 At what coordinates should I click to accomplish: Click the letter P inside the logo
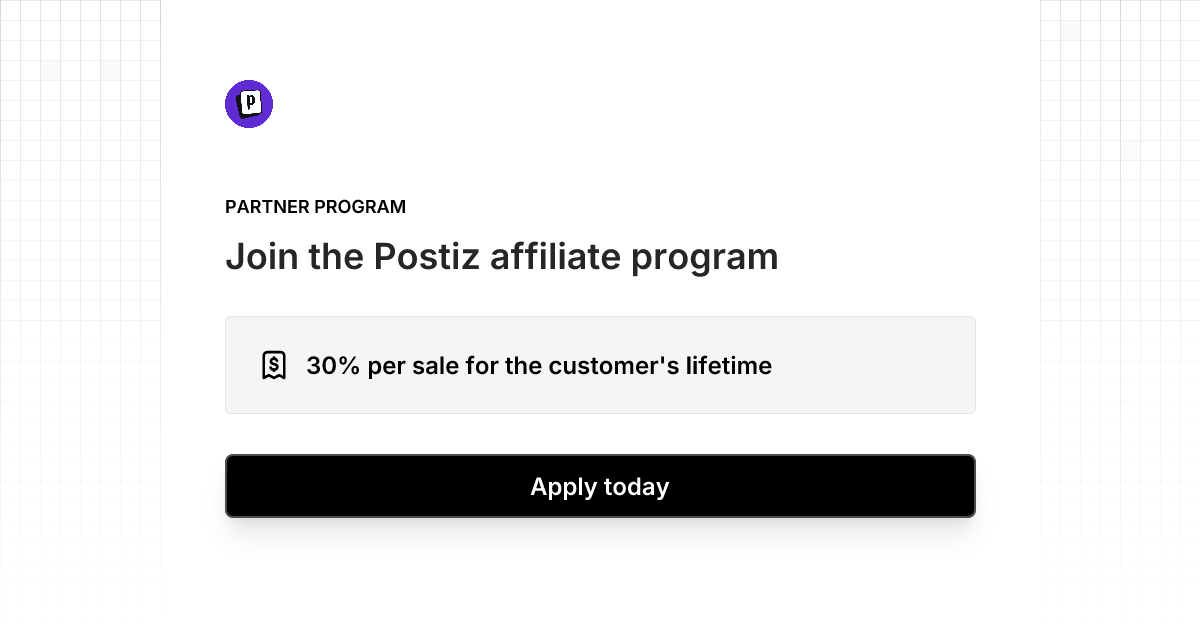(x=251, y=102)
